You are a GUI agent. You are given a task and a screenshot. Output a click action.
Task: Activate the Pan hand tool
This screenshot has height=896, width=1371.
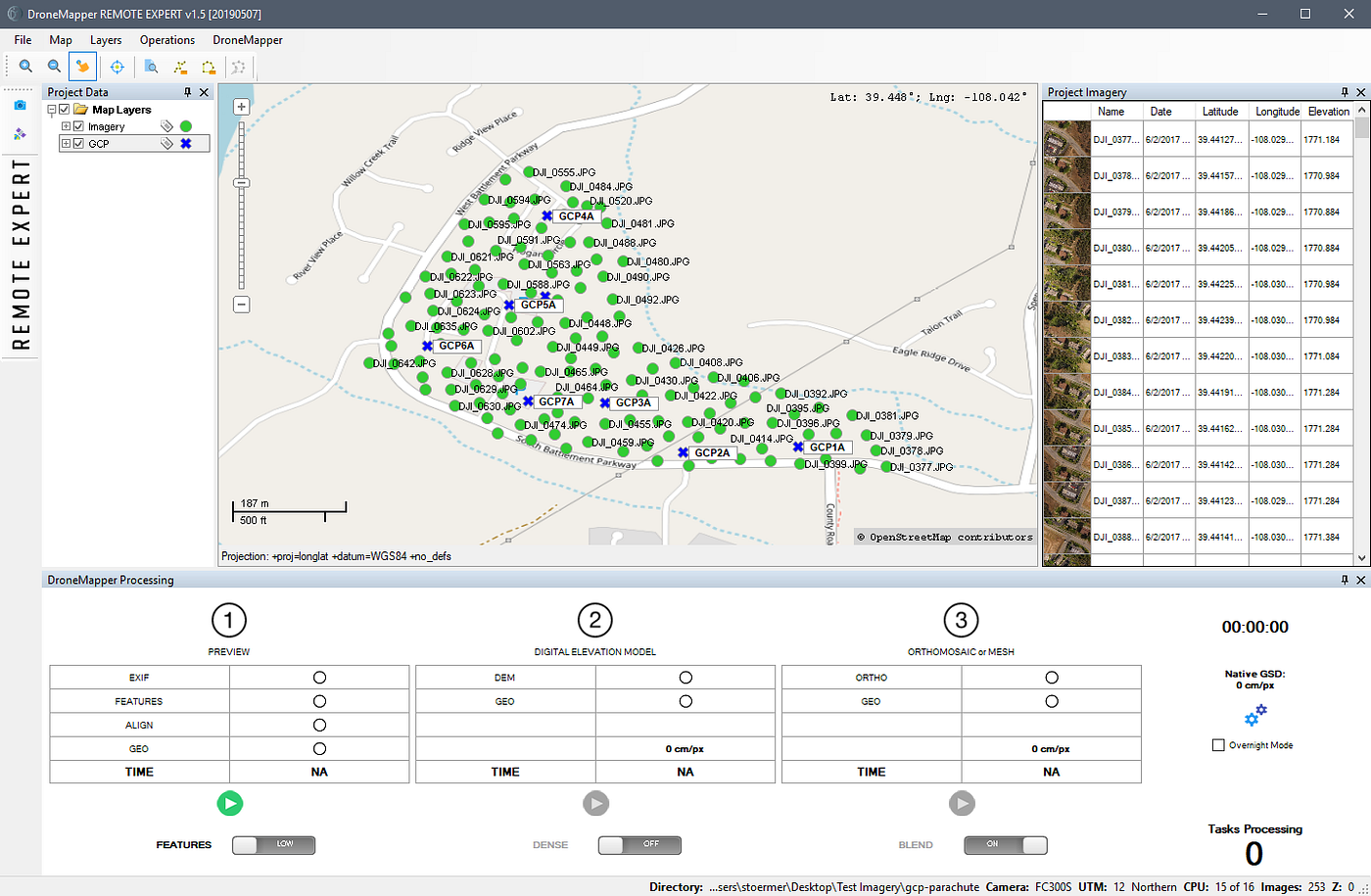pos(82,67)
